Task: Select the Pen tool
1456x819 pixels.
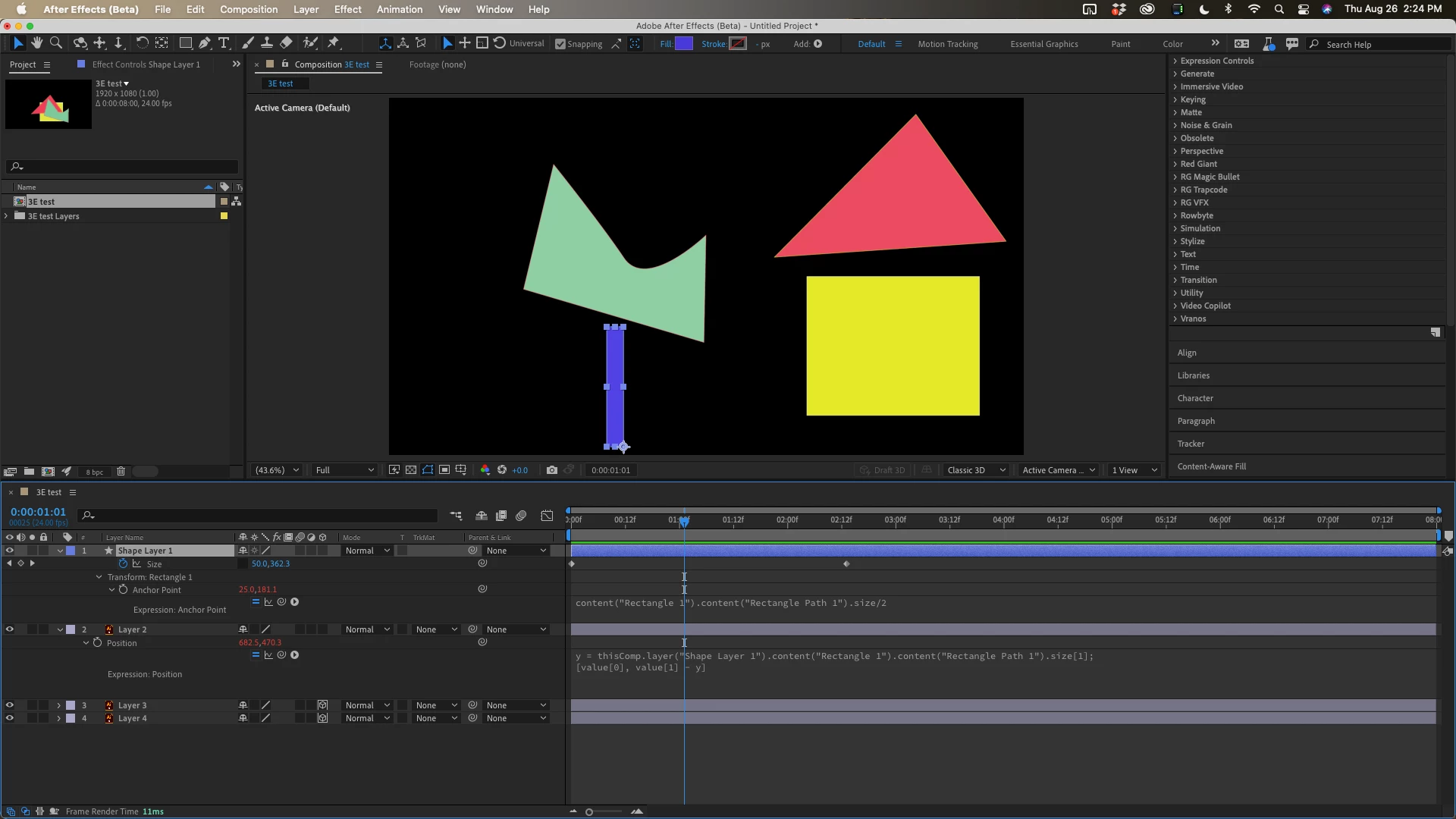Action: [x=205, y=43]
